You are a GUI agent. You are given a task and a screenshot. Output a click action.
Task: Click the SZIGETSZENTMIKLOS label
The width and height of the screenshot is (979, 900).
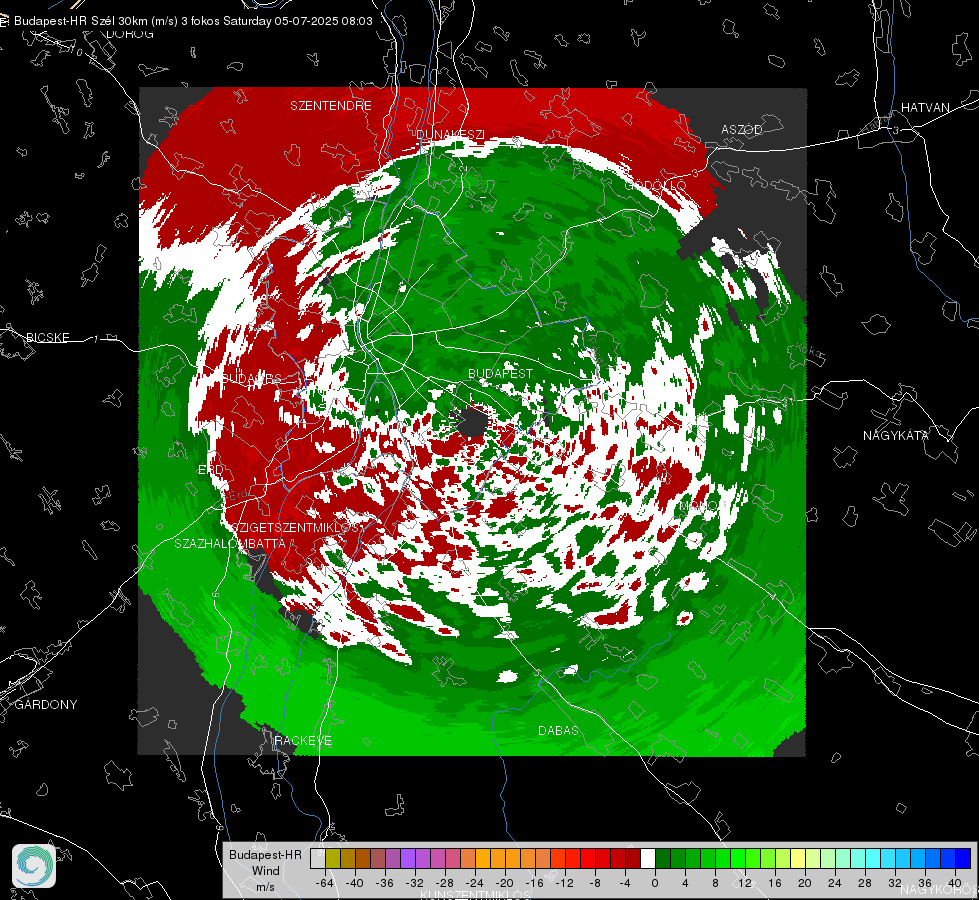tap(296, 528)
